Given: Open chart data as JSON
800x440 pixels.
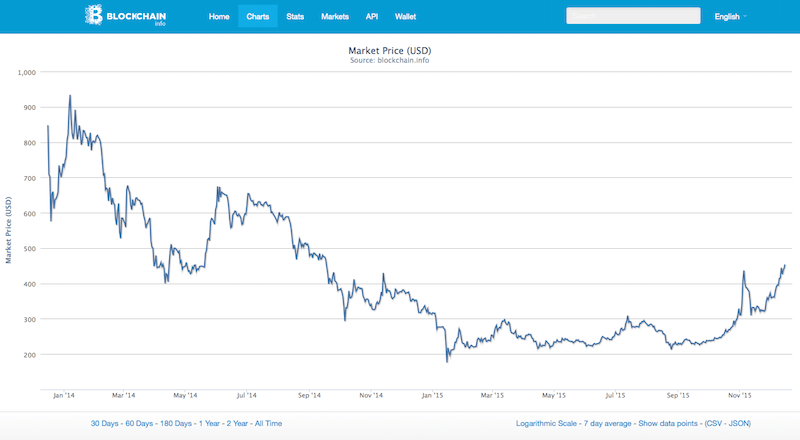Looking at the screenshot, I should coord(738,423).
